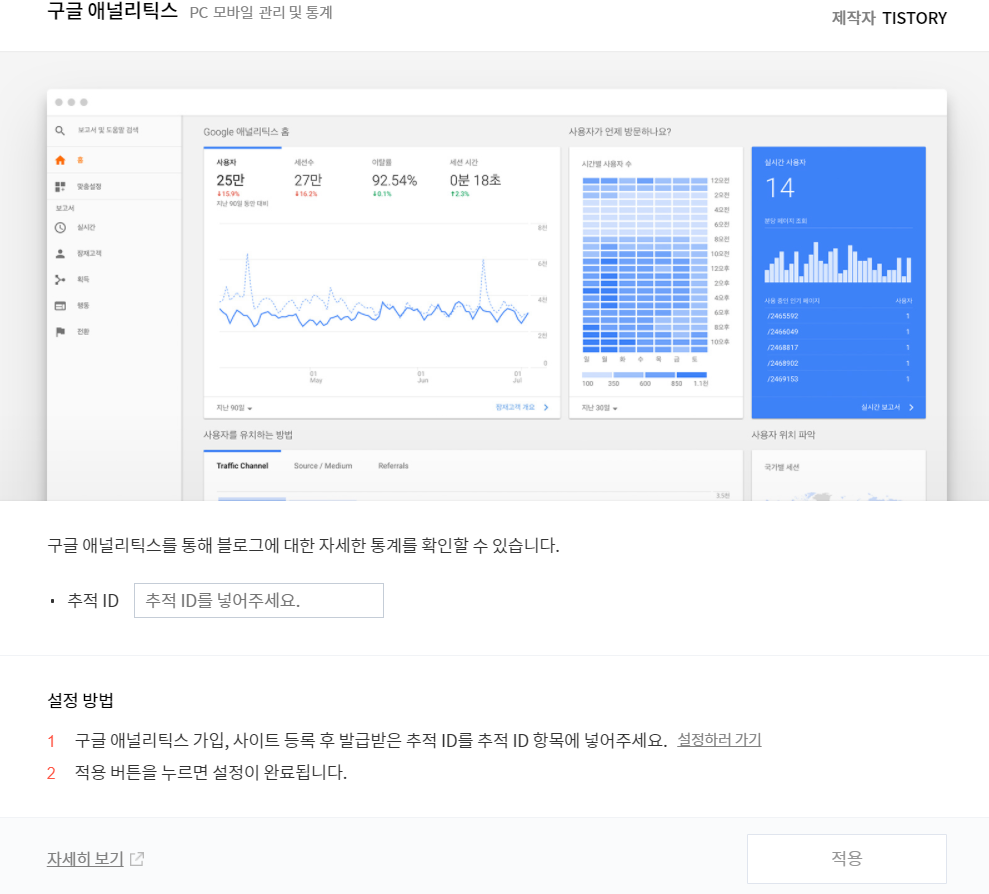989x894 pixels.
Task: Click the 획득 branching icon in preview
Action: pyautogui.click(x=60, y=279)
